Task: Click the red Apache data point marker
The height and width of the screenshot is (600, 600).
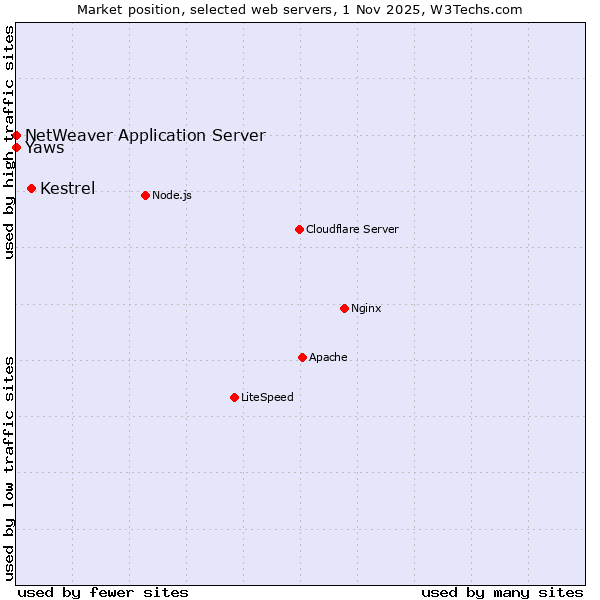Action: 302,357
